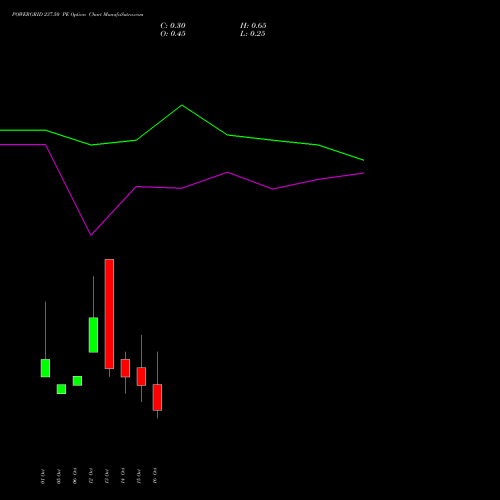This screenshot has height=500, width=500.
Task: Click the 14 Oct date label
Action: (x=123, y=476)
